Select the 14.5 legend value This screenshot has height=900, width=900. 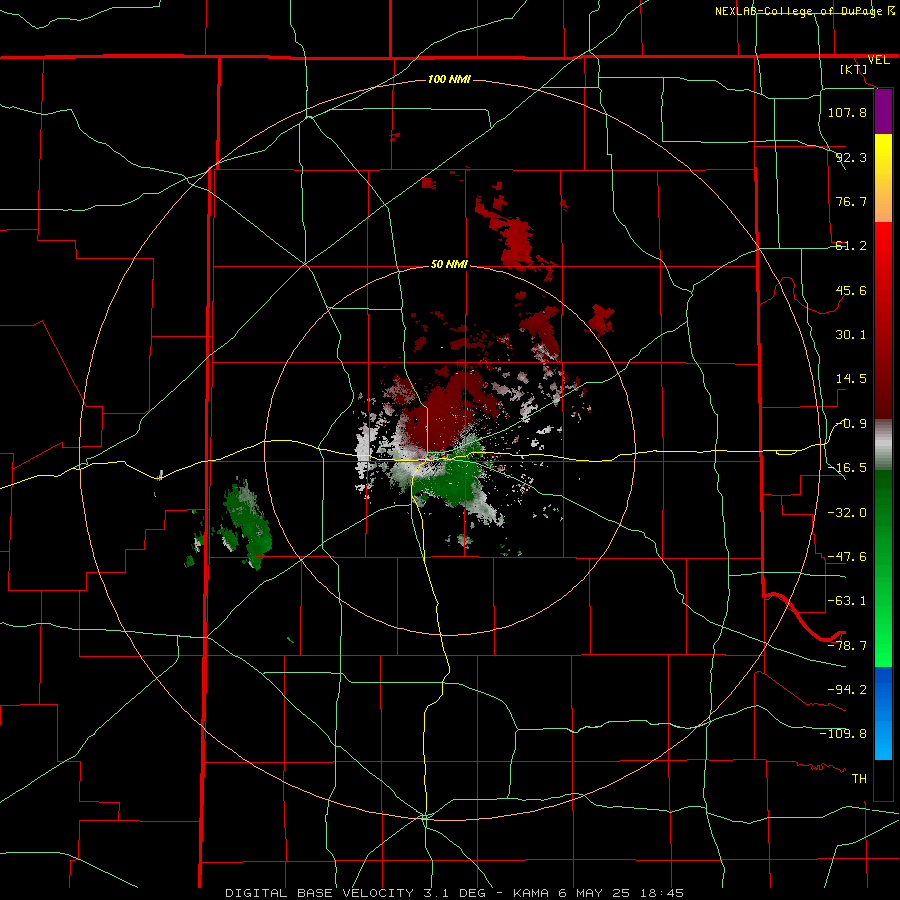click(851, 379)
